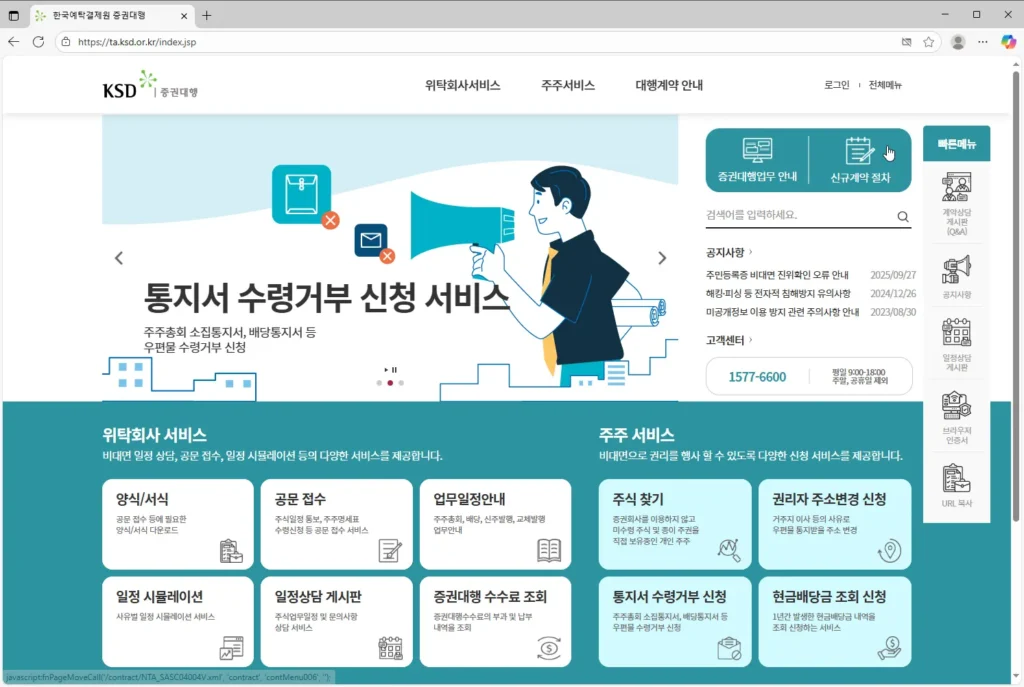The width and height of the screenshot is (1024, 687).
Task: Pause the banner slideshow
Action: click(x=394, y=370)
